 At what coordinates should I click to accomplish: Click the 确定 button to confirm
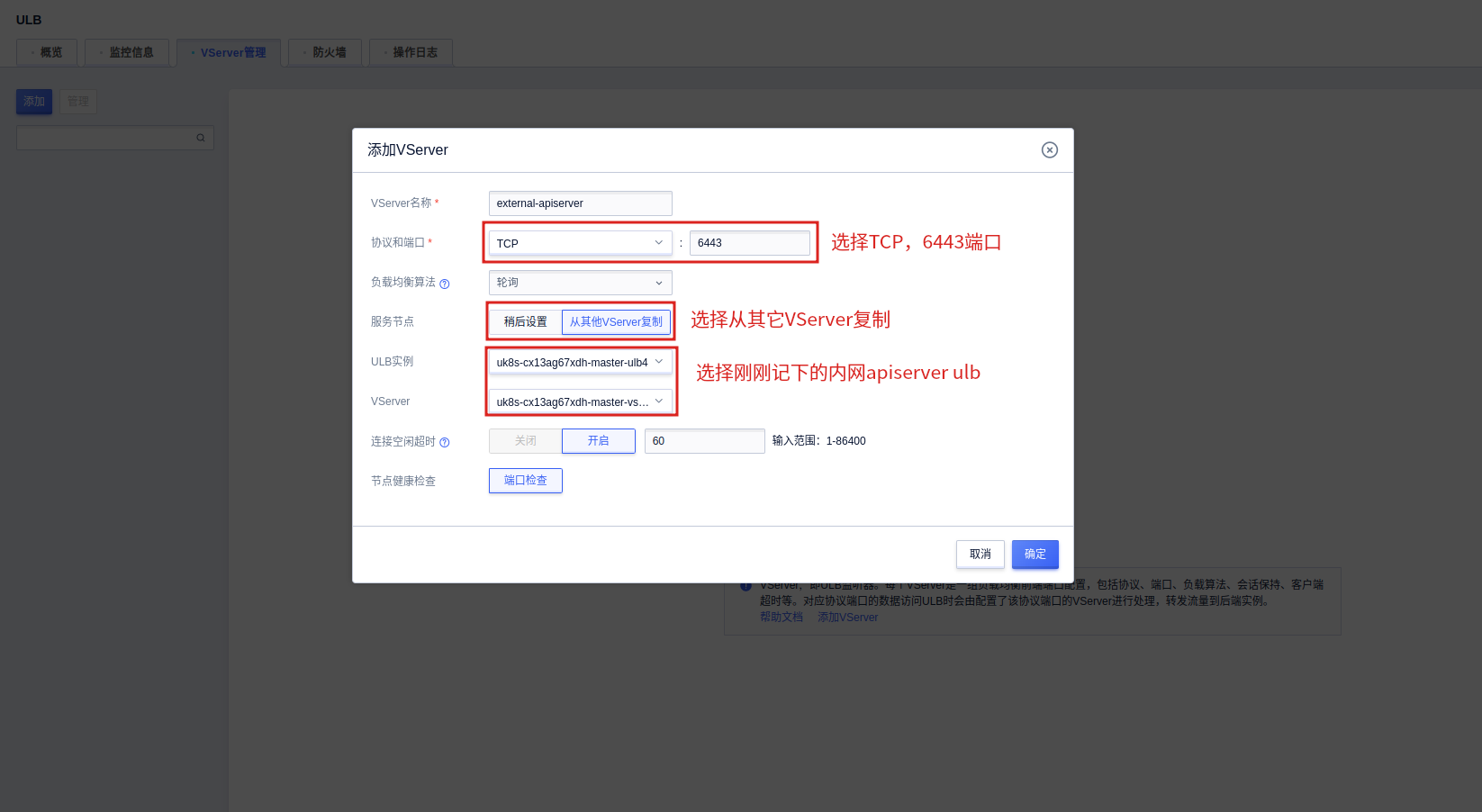tap(1035, 554)
